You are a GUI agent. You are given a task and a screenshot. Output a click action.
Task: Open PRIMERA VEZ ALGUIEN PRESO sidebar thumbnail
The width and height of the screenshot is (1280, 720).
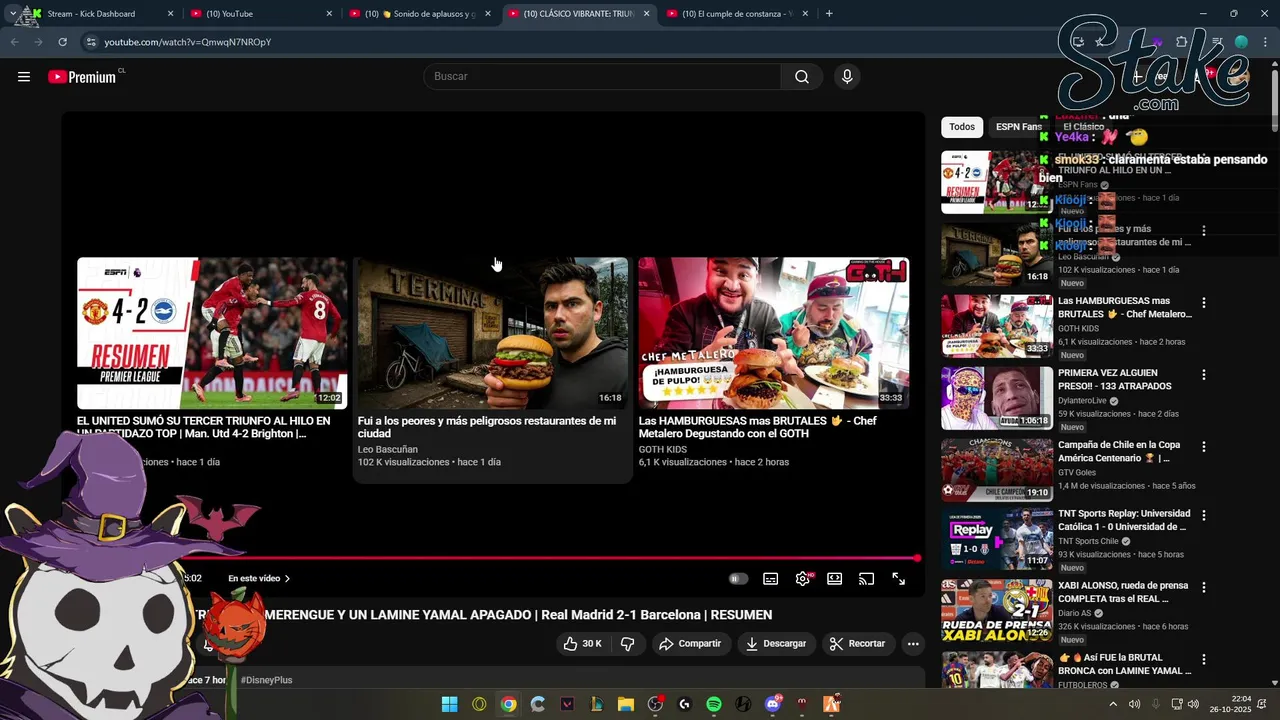[997, 398]
